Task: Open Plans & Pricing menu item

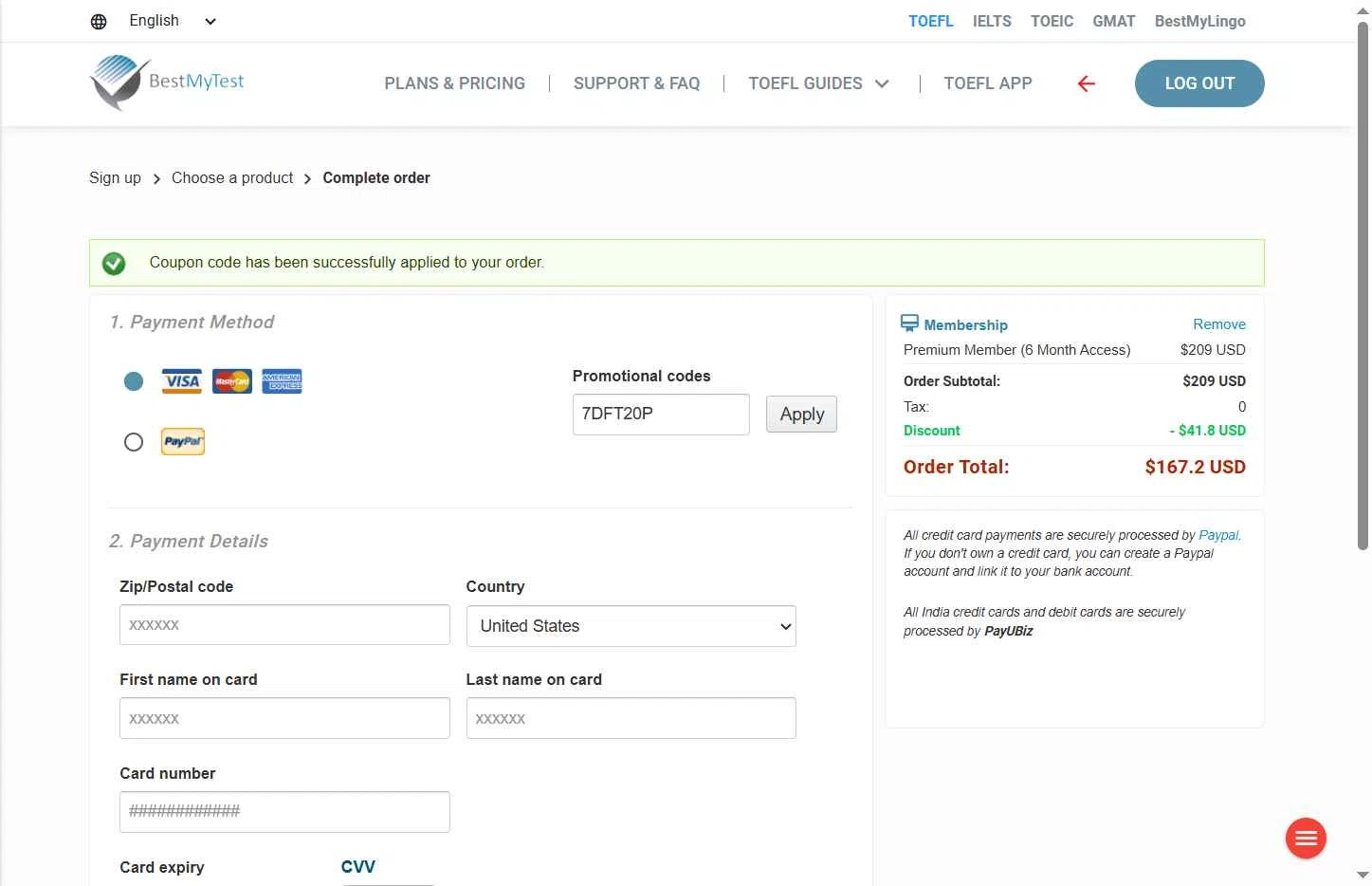Action: pos(454,83)
